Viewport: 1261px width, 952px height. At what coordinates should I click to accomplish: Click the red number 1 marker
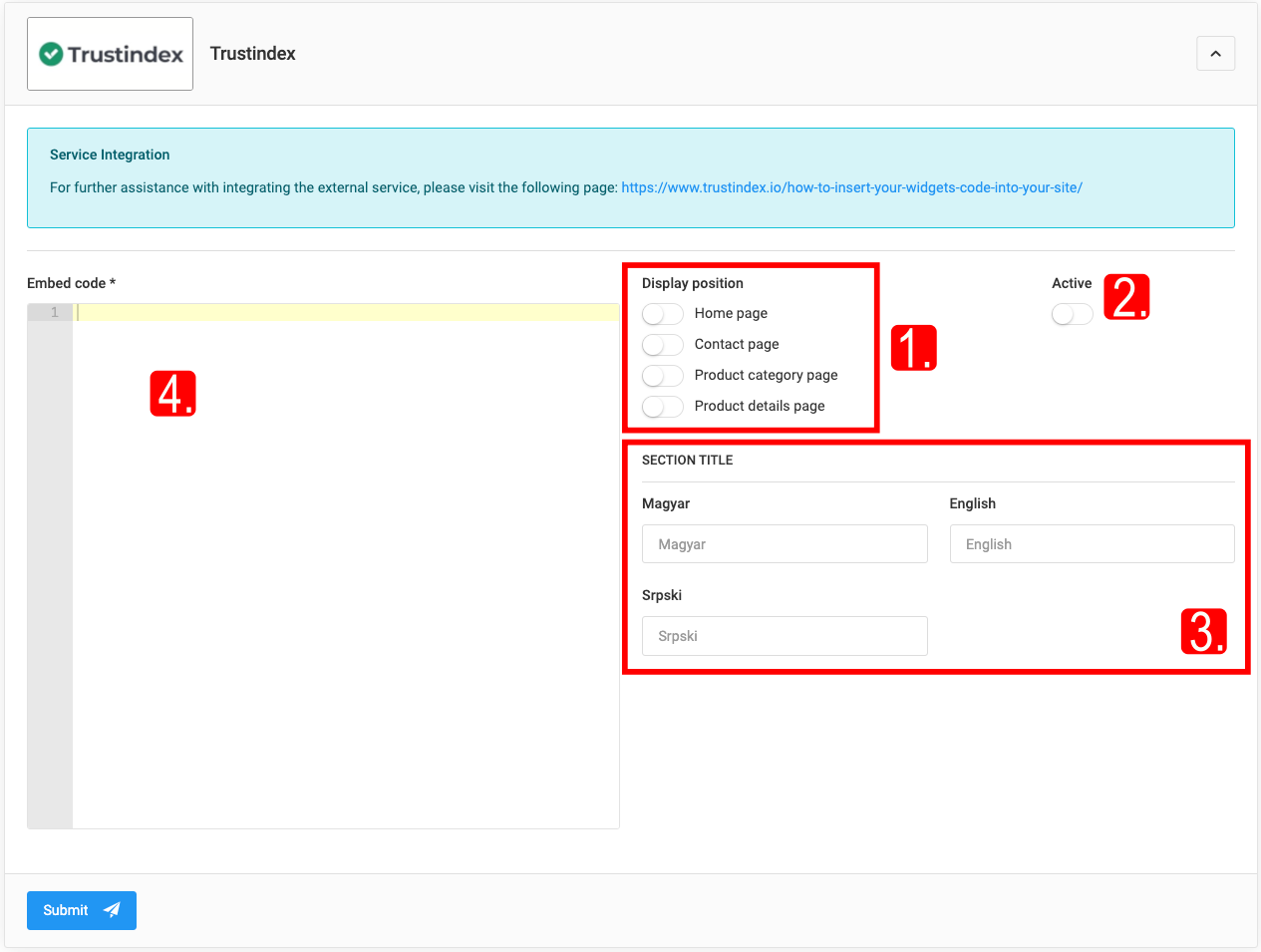(913, 348)
